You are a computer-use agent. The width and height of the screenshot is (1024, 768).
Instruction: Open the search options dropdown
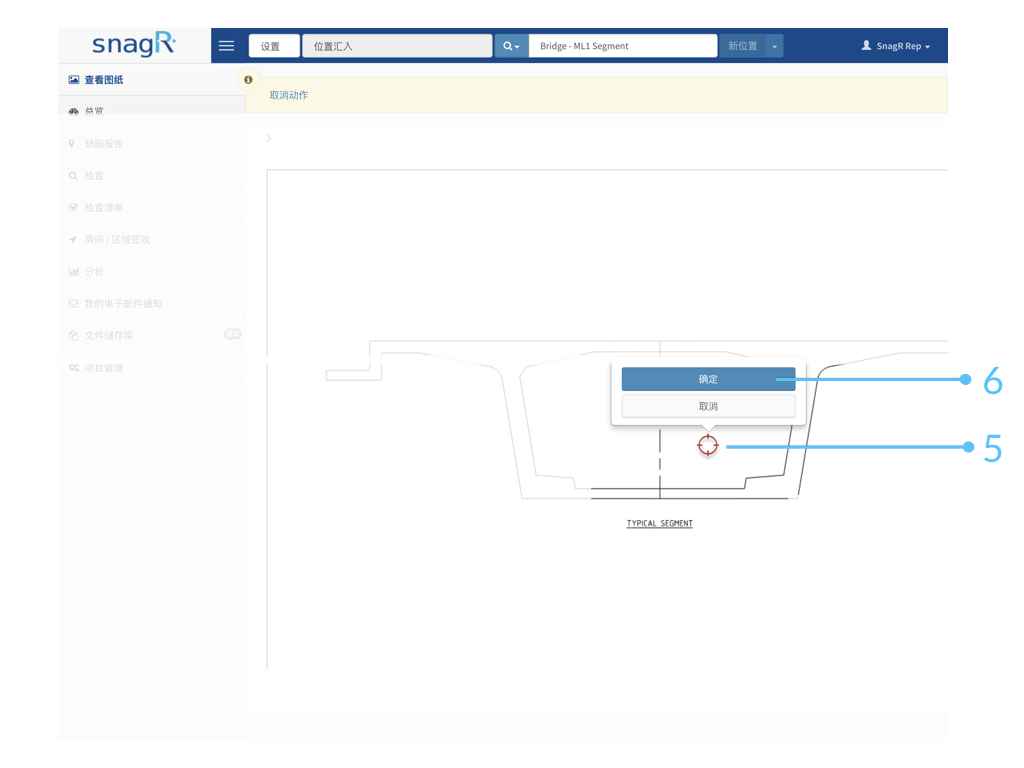point(511,46)
